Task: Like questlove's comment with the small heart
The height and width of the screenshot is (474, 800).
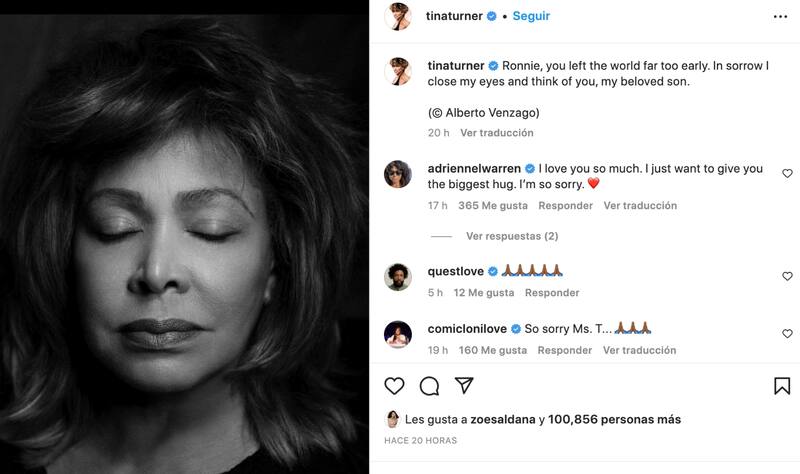Action: tap(787, 276)
